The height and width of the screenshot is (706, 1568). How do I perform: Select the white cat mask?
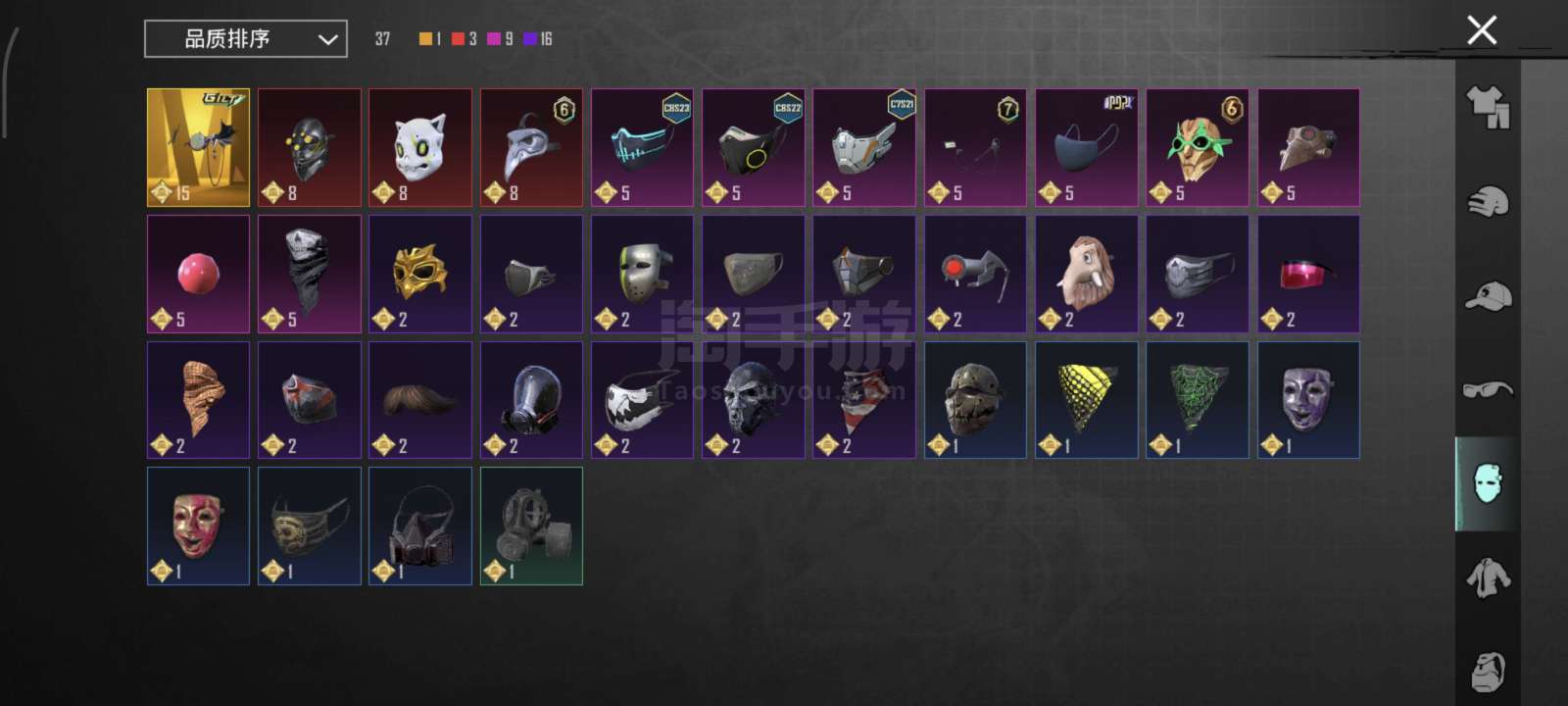pyautogui.click(x=420, y=148)
